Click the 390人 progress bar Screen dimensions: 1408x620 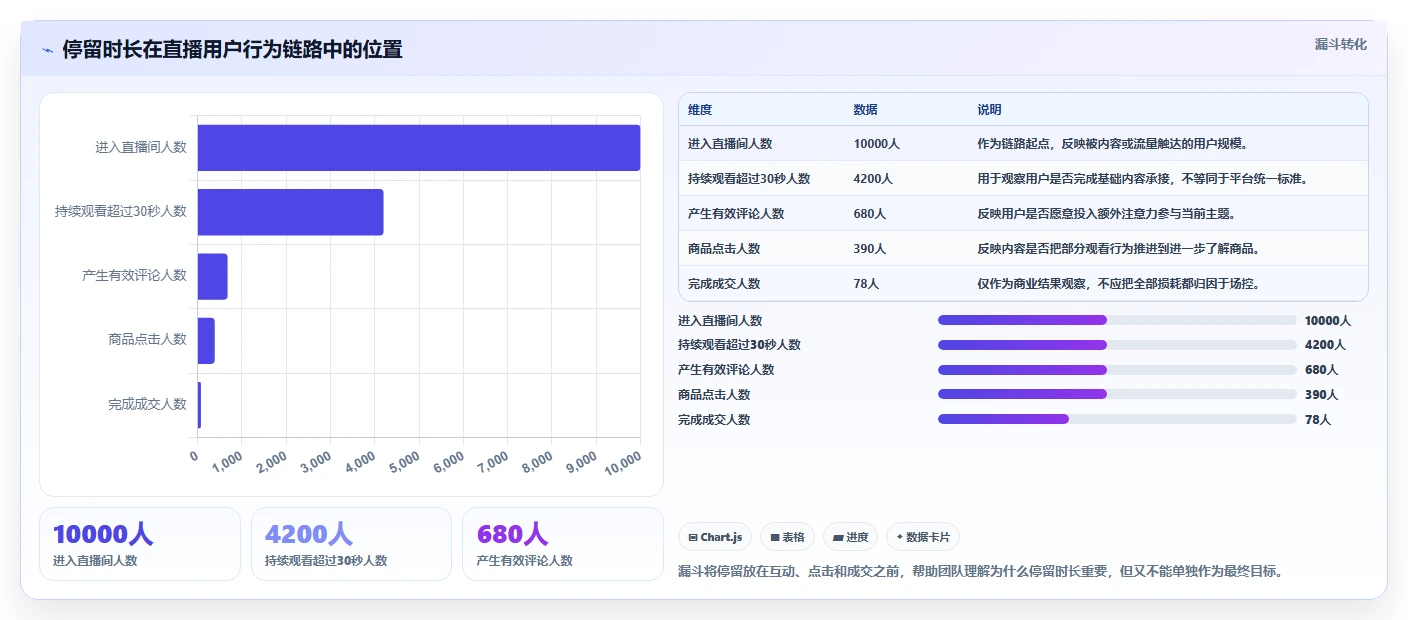1117,394
